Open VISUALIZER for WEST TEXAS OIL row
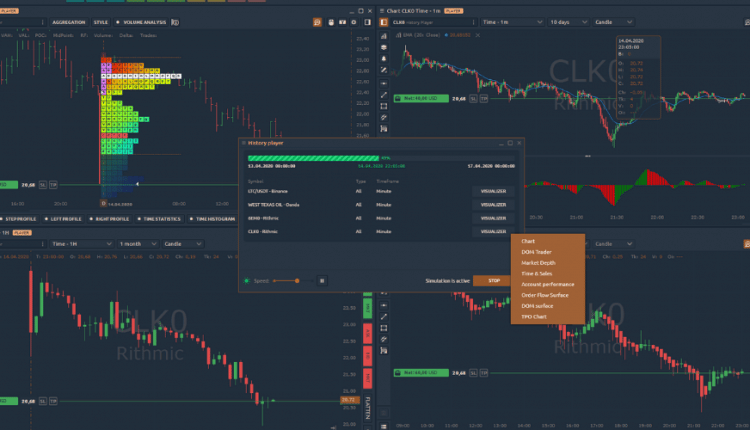The width and height of the screenshot is (750, 430). pos(493,205)
